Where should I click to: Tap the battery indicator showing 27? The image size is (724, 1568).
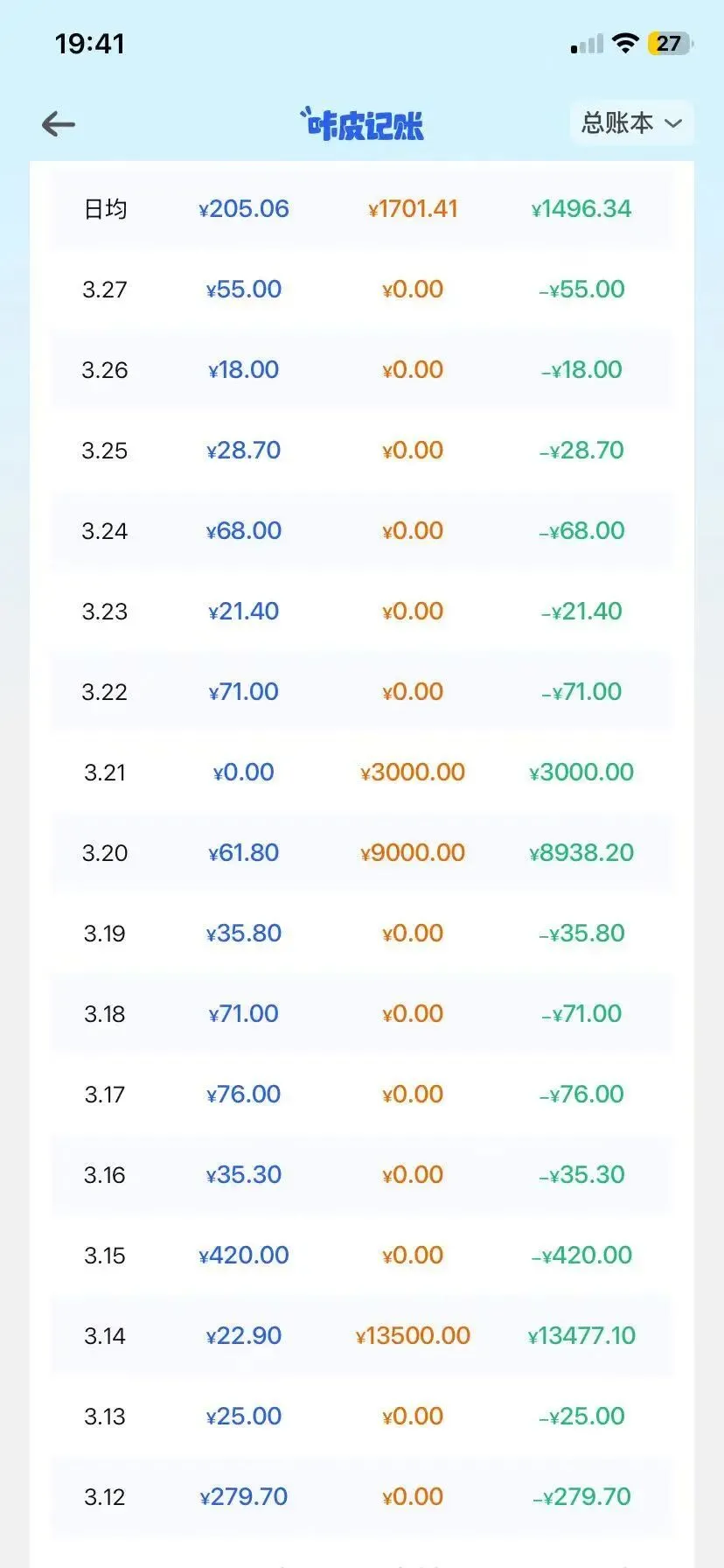point(670,44)
